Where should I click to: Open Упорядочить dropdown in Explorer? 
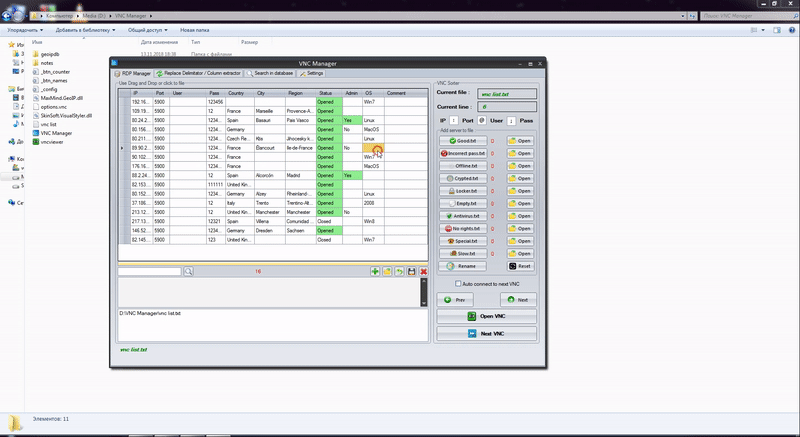coord(25,30)
